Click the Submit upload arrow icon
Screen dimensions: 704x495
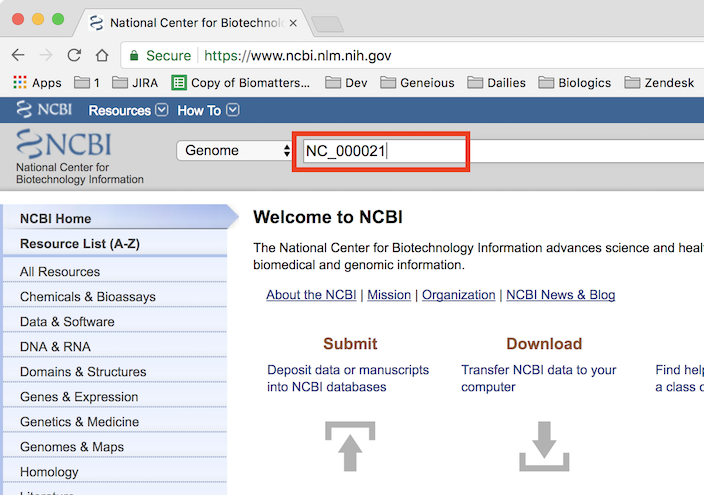(350, 446)
